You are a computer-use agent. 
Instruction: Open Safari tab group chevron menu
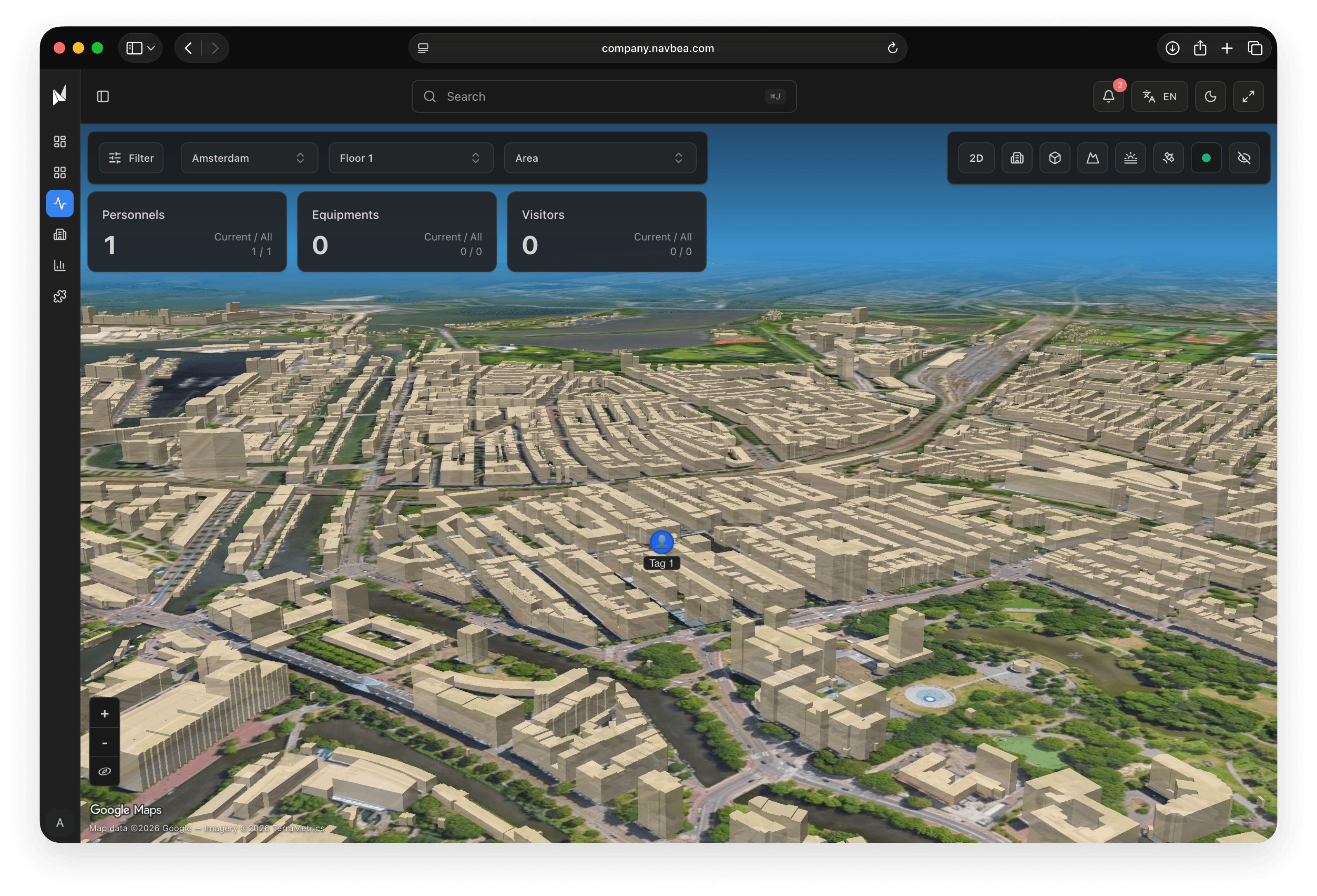151,48
